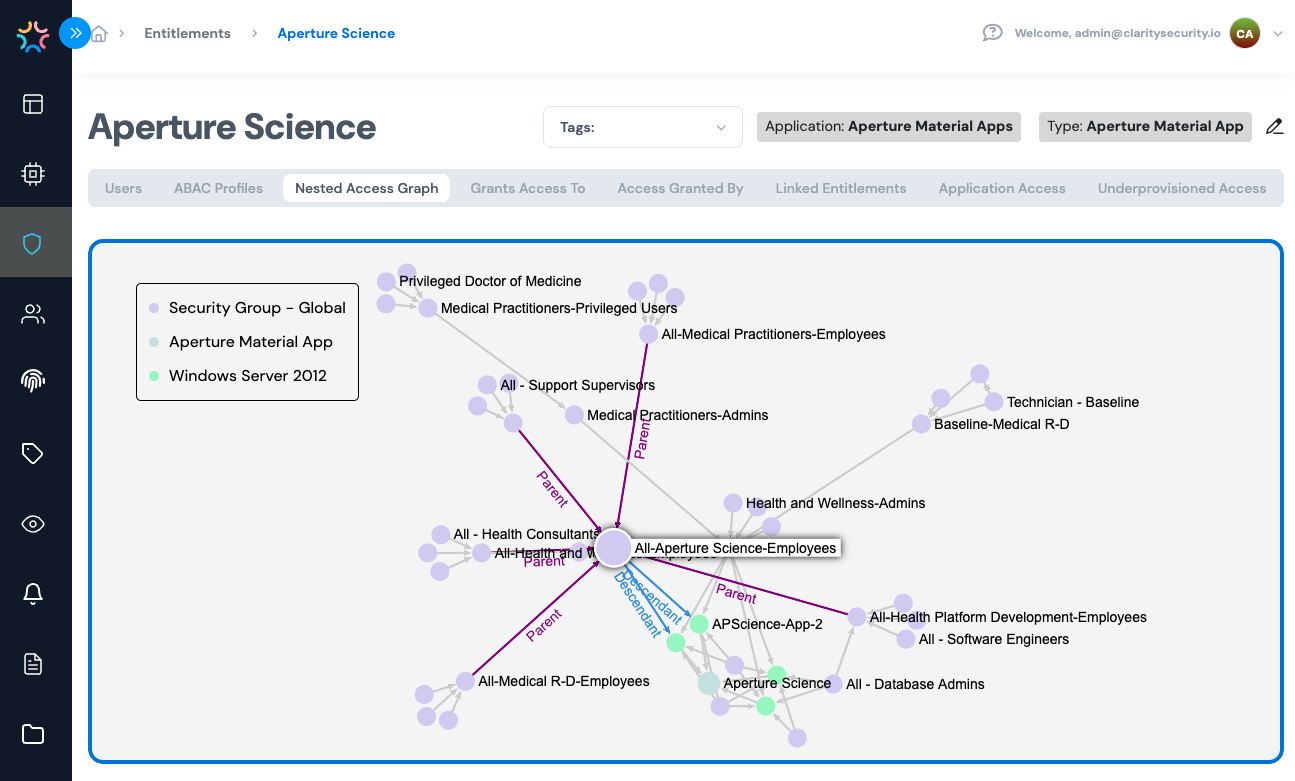Open the Tags filter dropdown
The width and height of the screenshot is (1295, 781).
click(643, 126)
